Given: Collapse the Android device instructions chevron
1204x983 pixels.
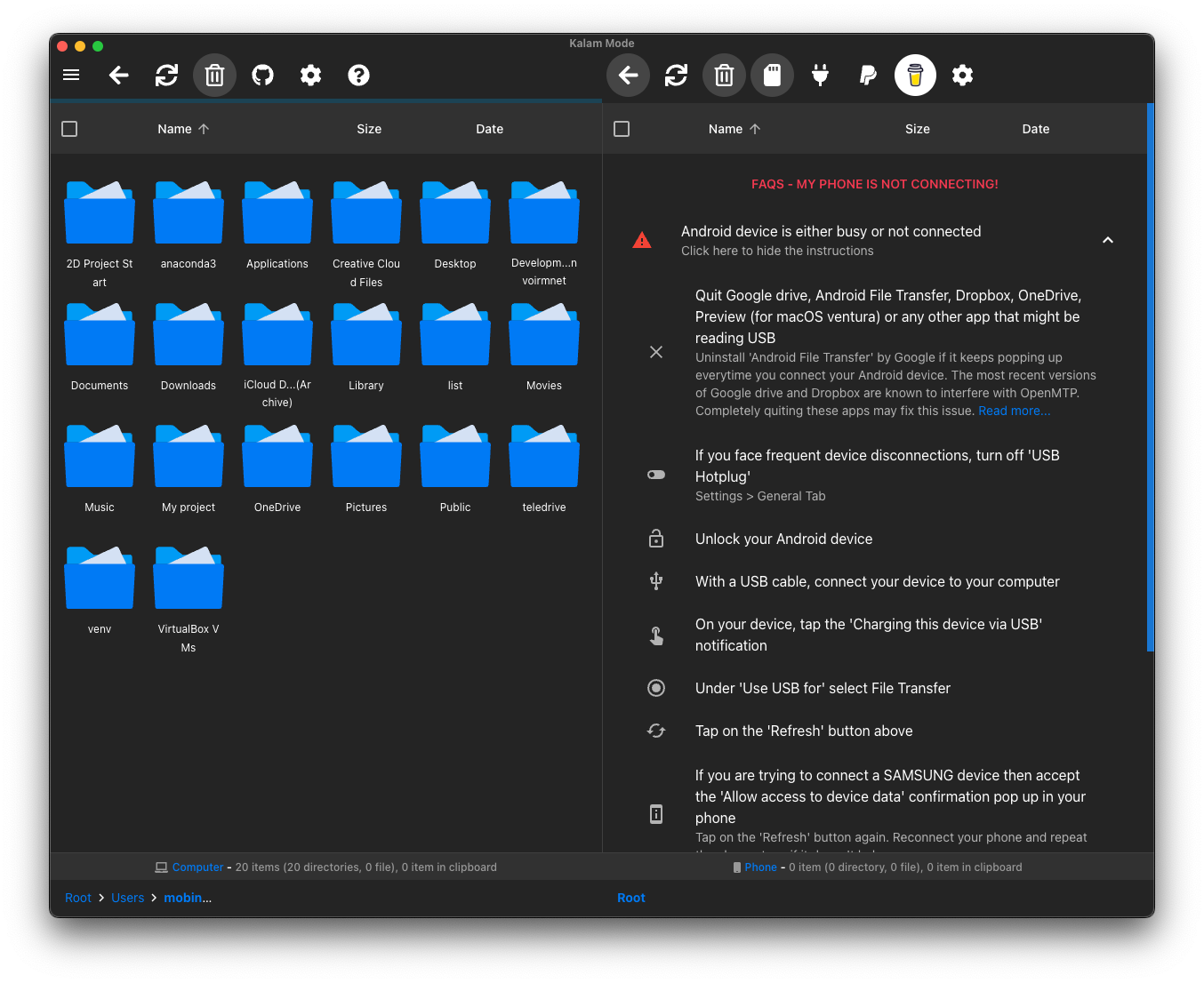Looking at the screenshot, I should [x=1108, y=240].
